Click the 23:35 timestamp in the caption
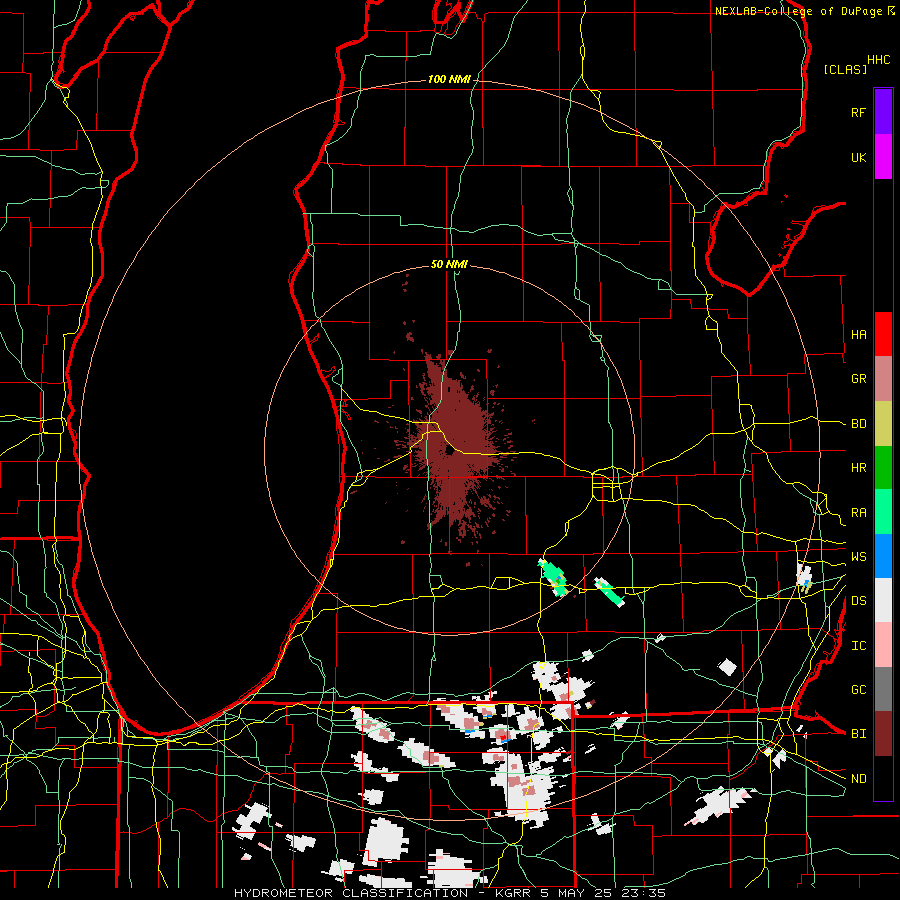The image size is (900, 900). pos(641,893)
